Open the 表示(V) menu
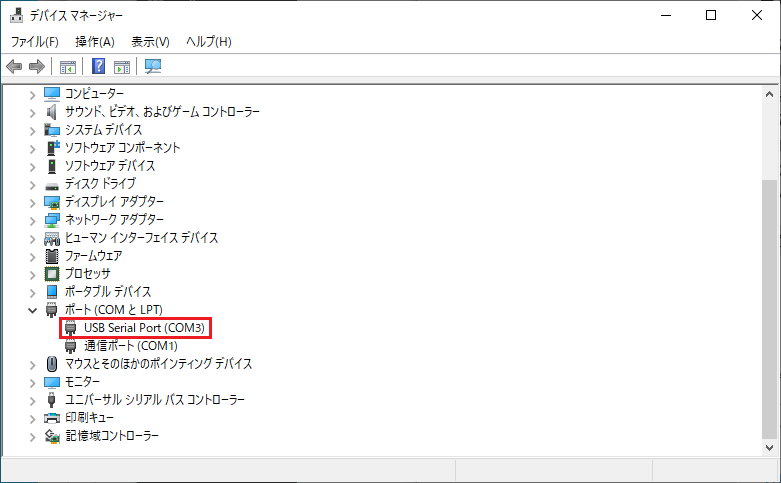781x483 pixels. tap(150, 41)
